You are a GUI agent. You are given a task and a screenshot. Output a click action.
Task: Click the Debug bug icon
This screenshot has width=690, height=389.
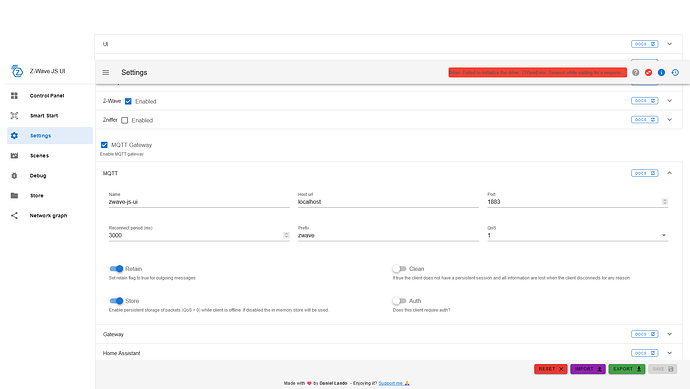[x=14, y=176]
